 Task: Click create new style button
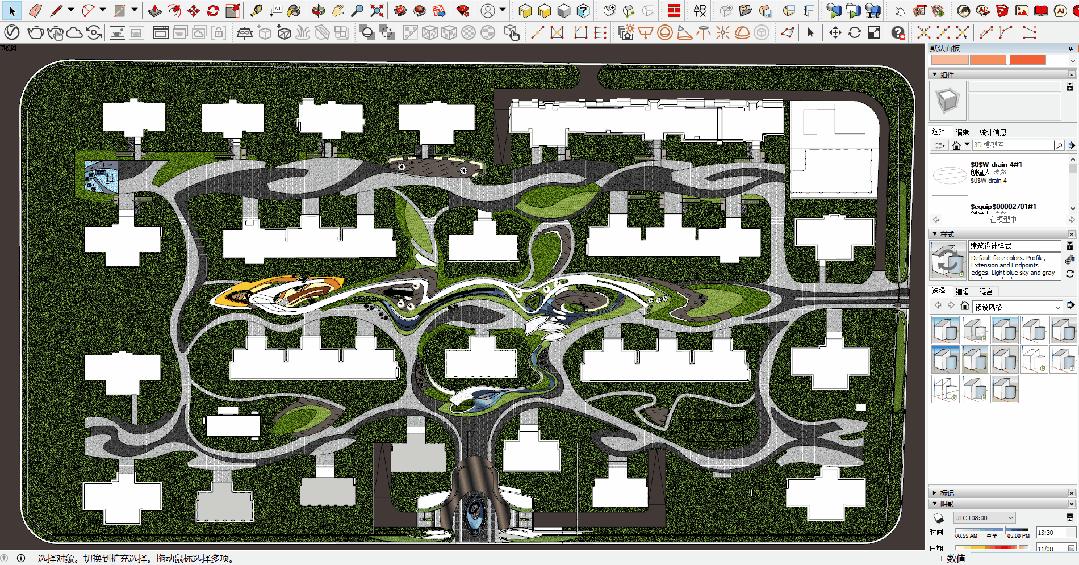tap(1070, 260)
